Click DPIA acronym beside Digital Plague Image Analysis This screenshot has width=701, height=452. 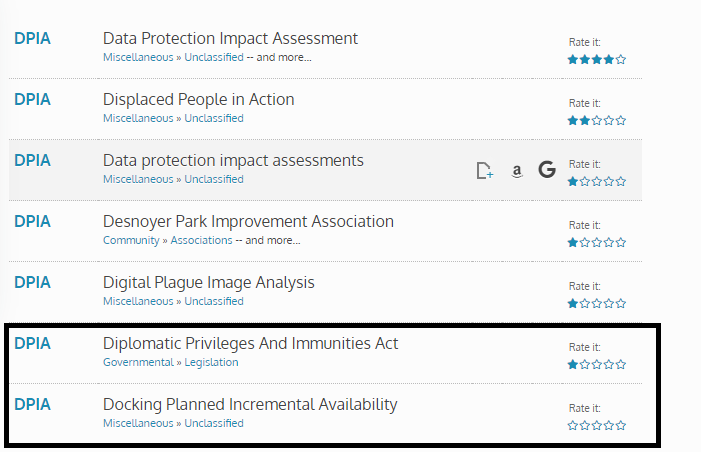click(32, 283)
